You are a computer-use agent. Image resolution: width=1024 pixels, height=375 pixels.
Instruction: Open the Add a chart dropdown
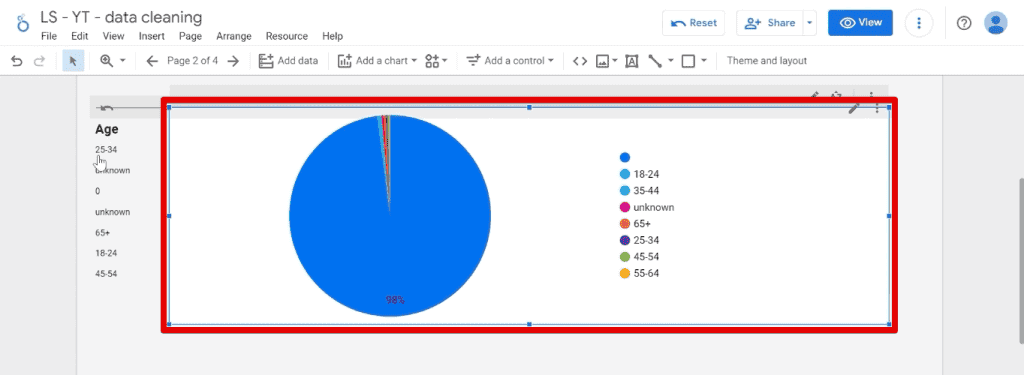pos(377,61)
